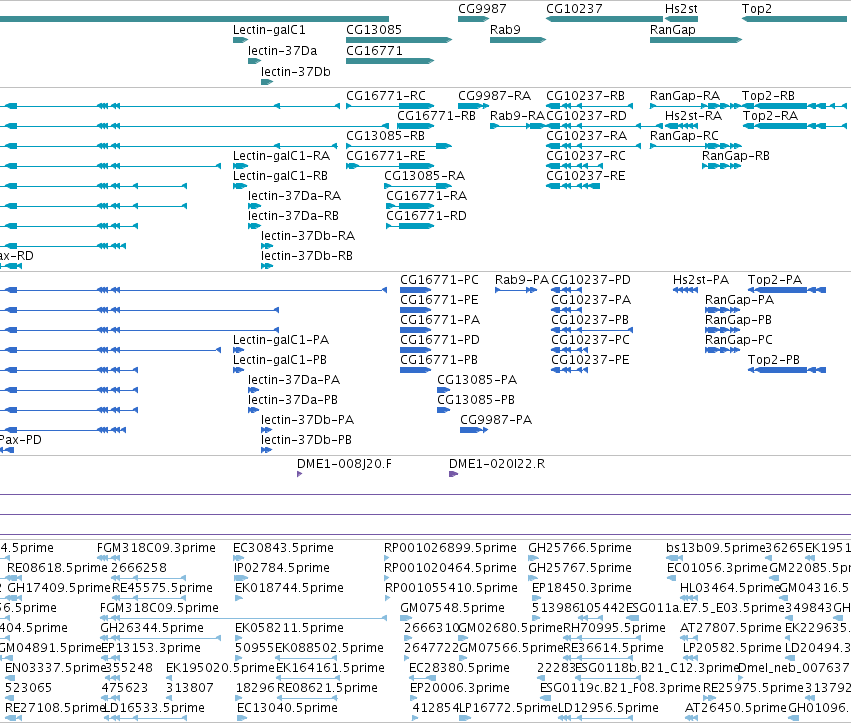Open the RanGap-PC protein label
This screenshot has width=851, height=723.
(739, 341)
